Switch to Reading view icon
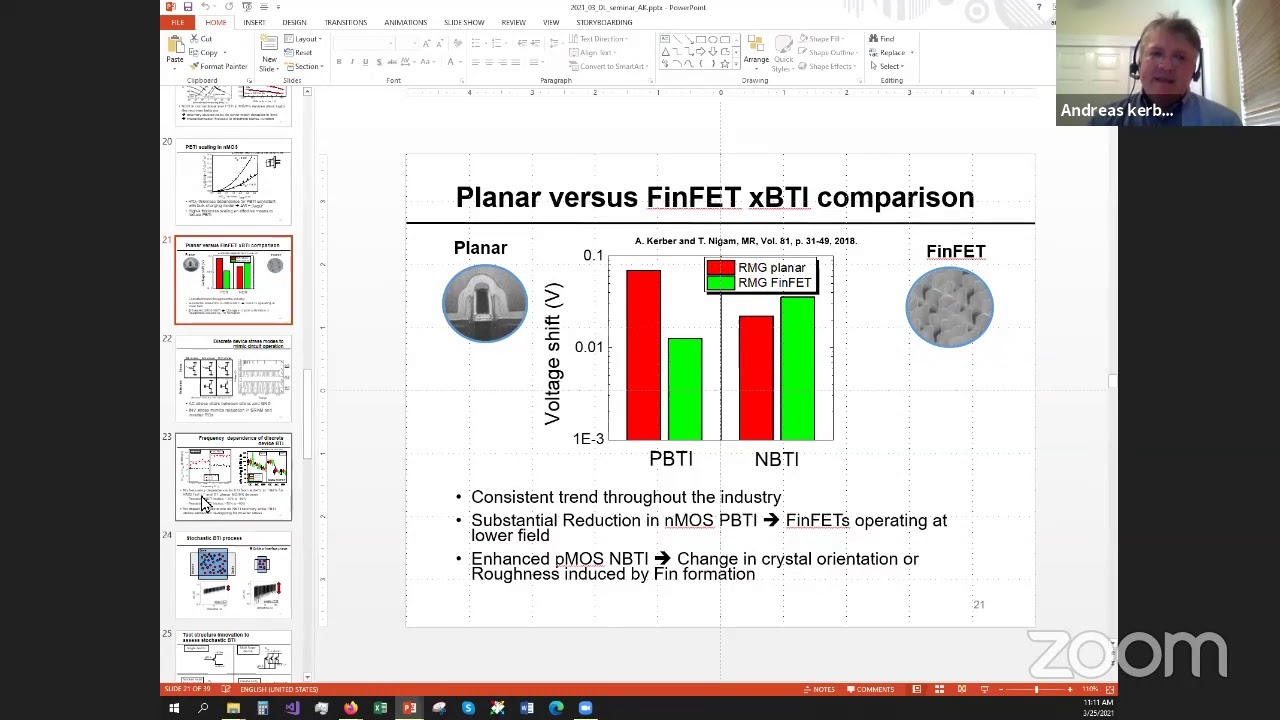 tap(962, 689)
